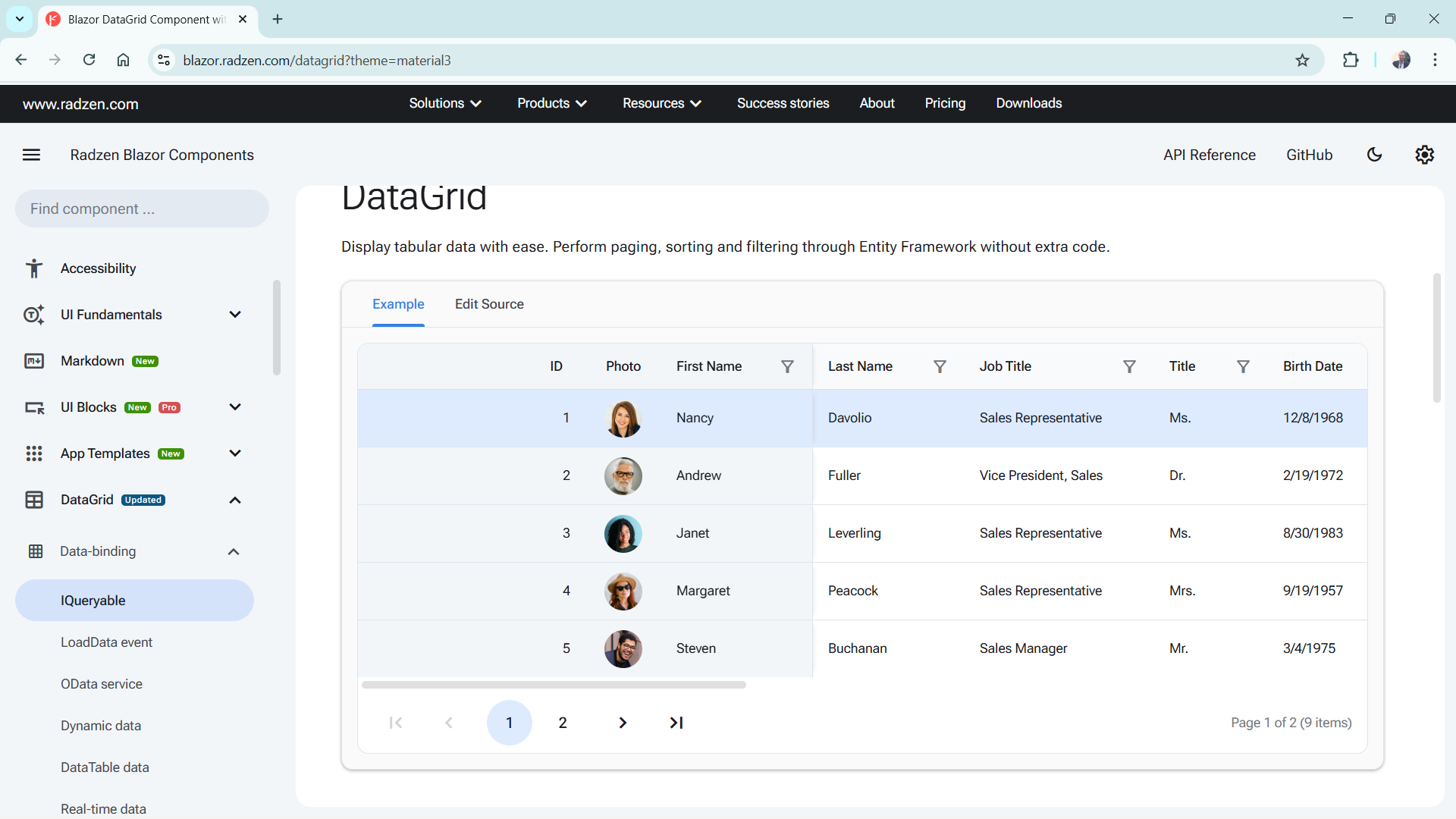Collapse the Data-binding subsection
Image resolution: width=1456 pixels, height=819 pixels.
(x=234, y=551)
